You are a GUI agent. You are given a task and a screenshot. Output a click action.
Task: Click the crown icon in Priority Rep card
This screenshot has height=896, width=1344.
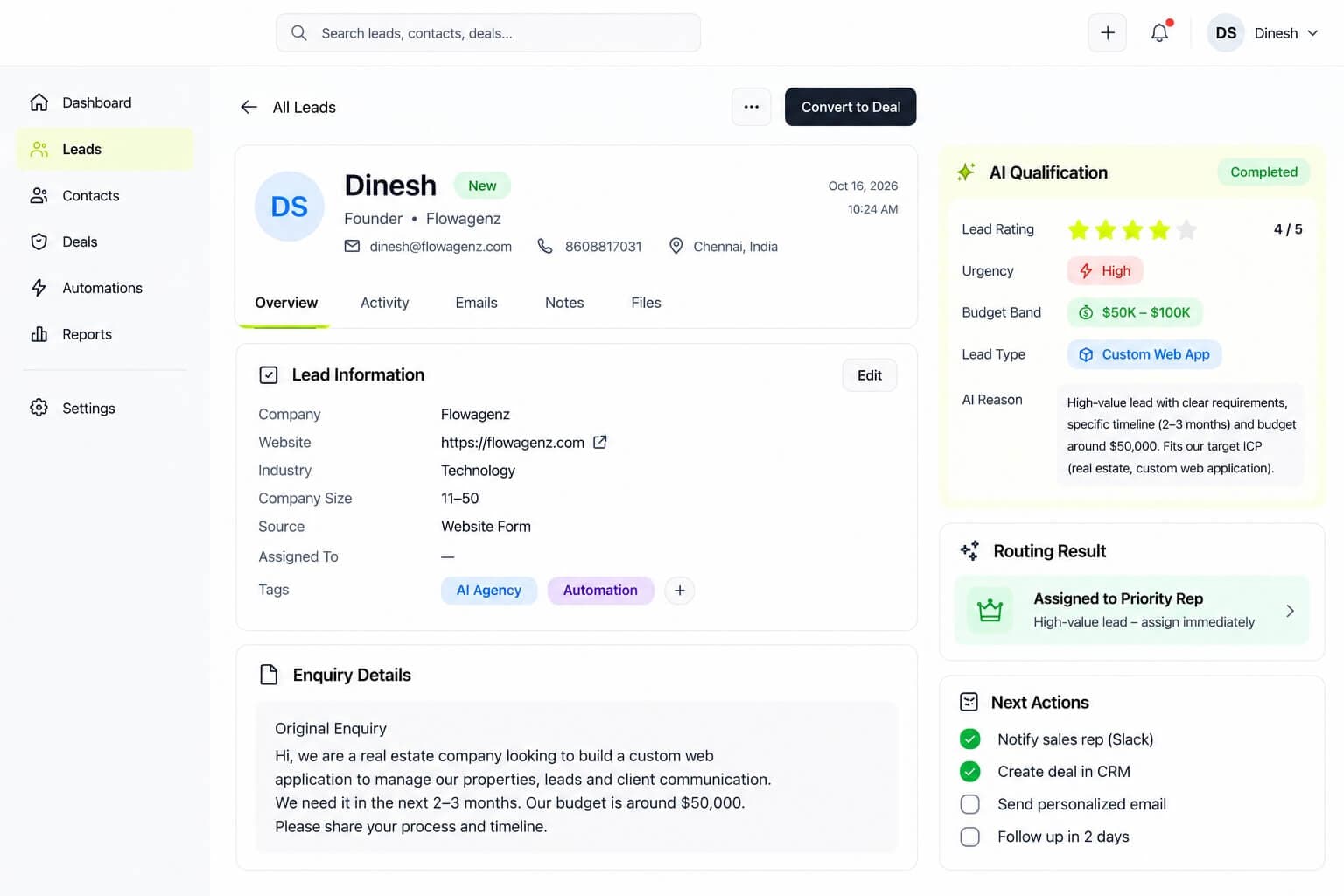click(990, 610)
